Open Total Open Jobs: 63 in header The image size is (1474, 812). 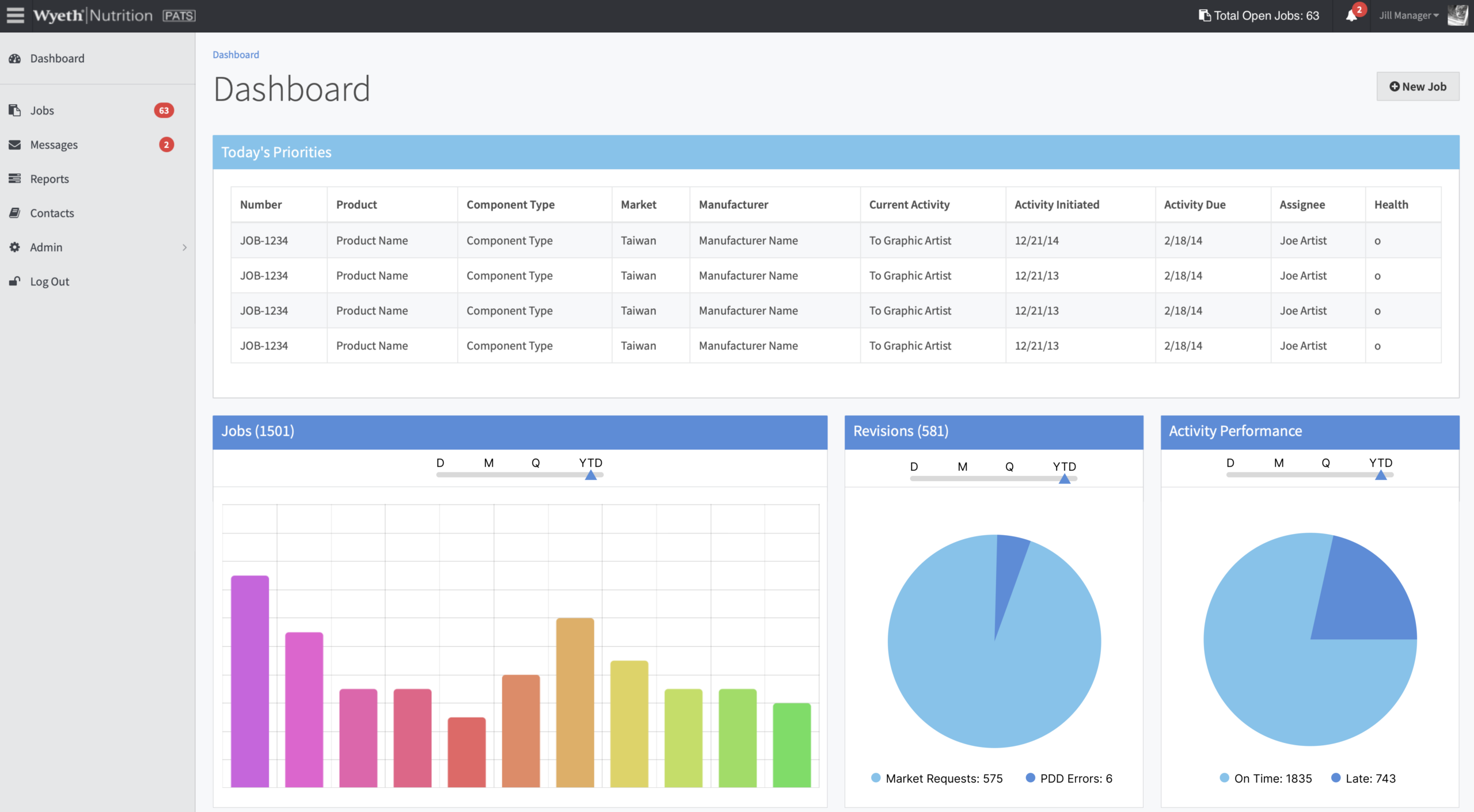coord(1259,16)
